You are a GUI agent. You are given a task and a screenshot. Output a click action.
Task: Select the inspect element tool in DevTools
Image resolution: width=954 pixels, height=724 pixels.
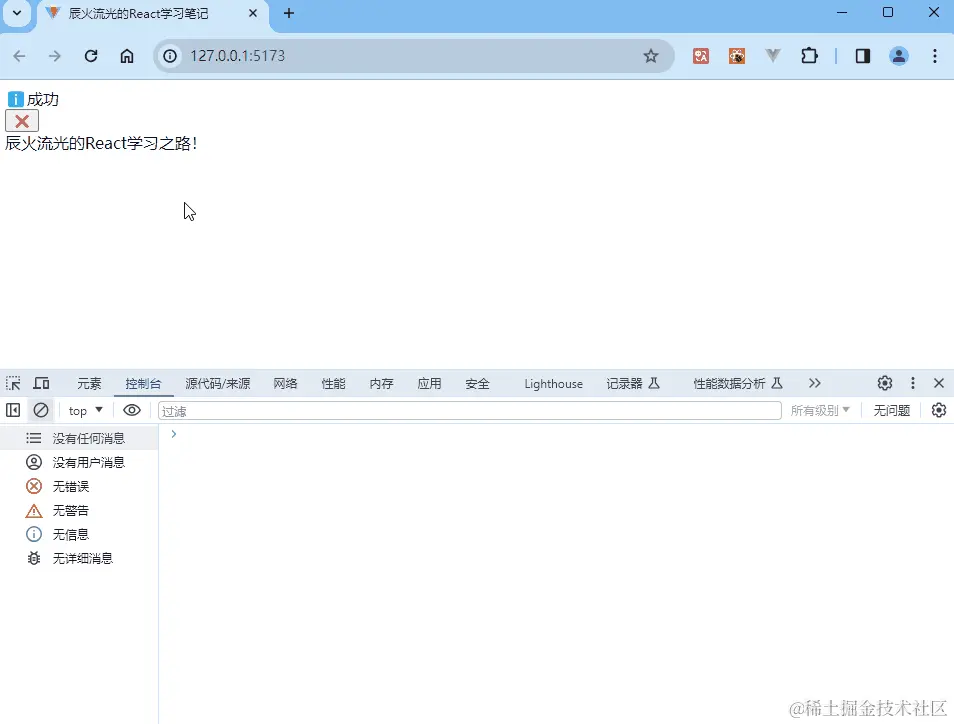14,383
